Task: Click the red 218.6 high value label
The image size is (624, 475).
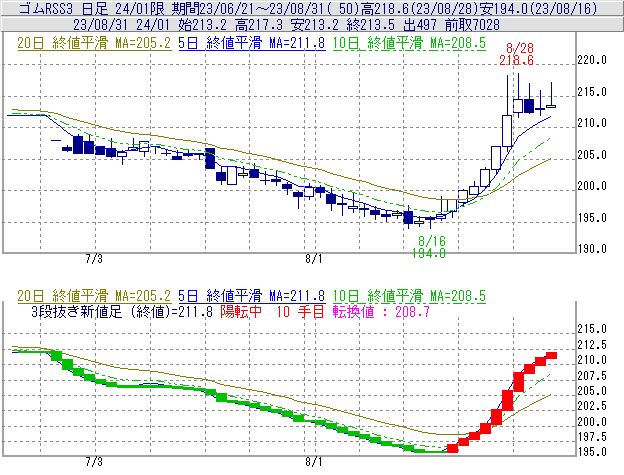Action: 516,60
